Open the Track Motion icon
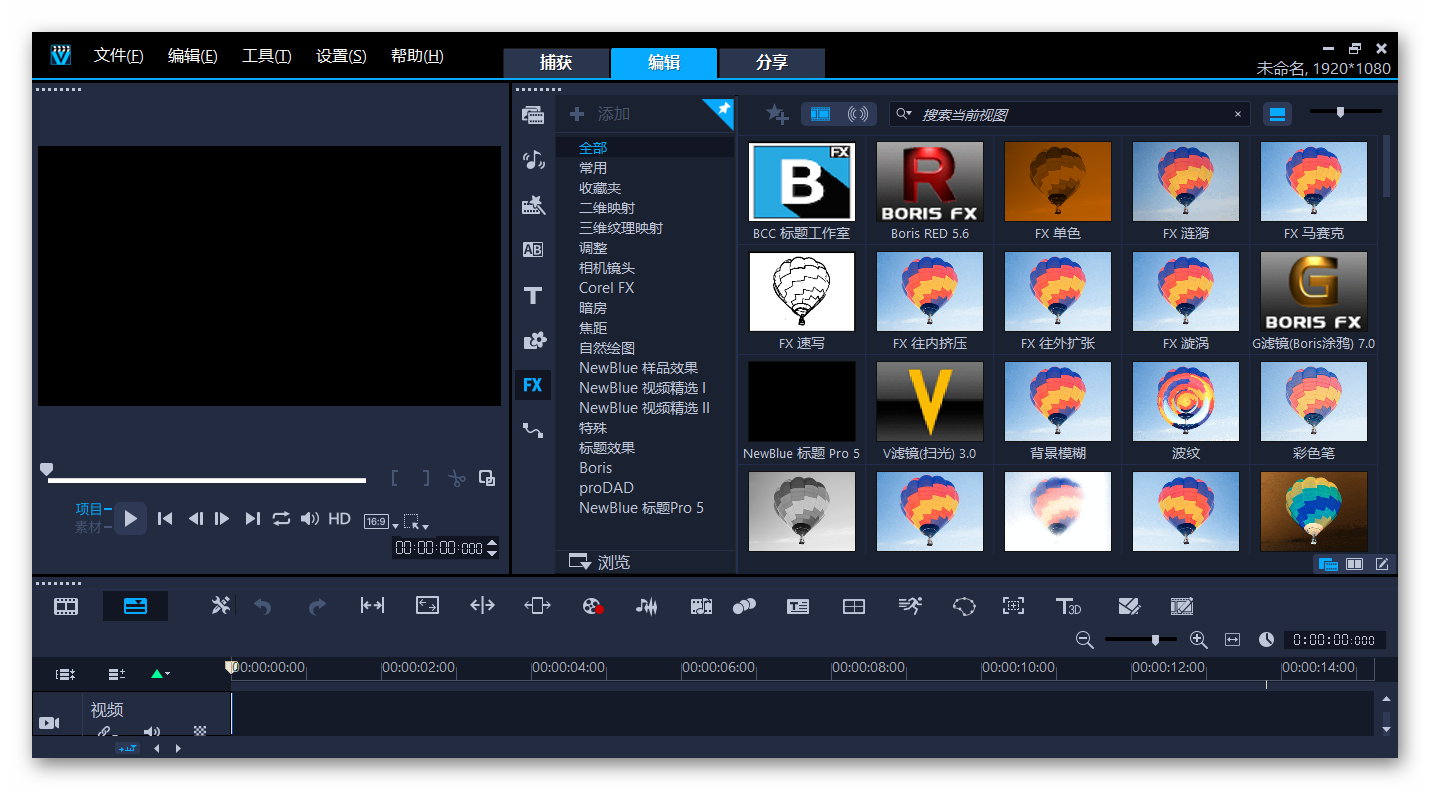 point(744,606)
